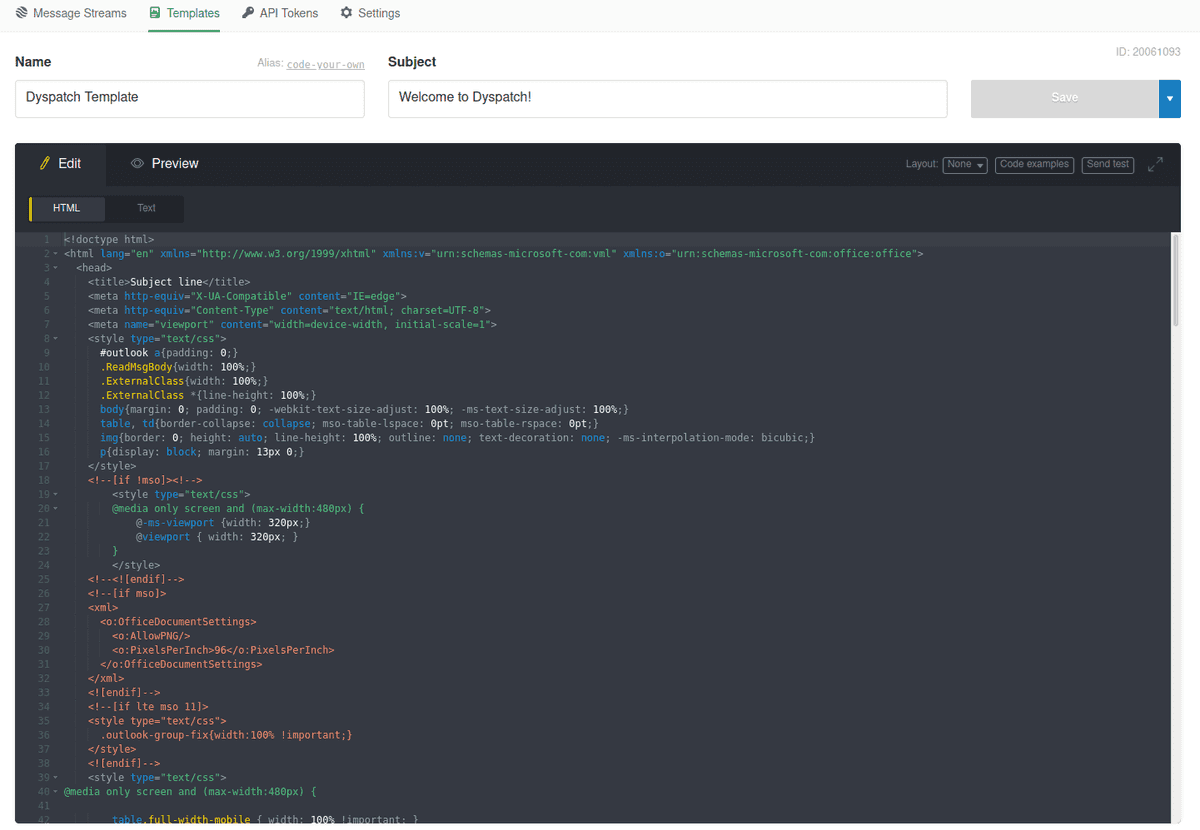The height and width of the screenshot is (830, 1200).
Task: Edit the alias code-your-own link
Action: point(326,65)
